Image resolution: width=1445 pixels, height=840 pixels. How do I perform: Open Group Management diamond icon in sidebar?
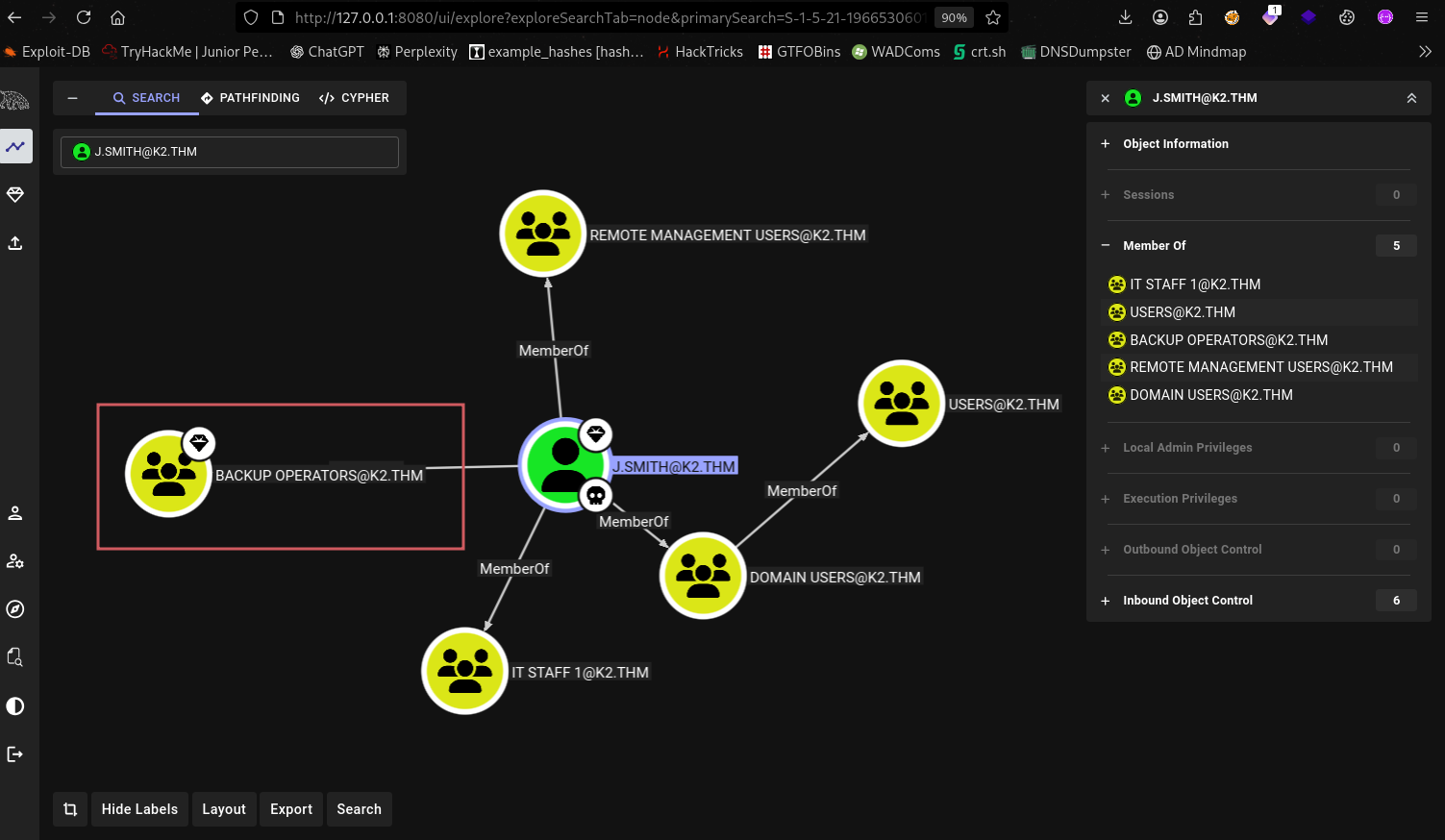(x=15, y=194)
